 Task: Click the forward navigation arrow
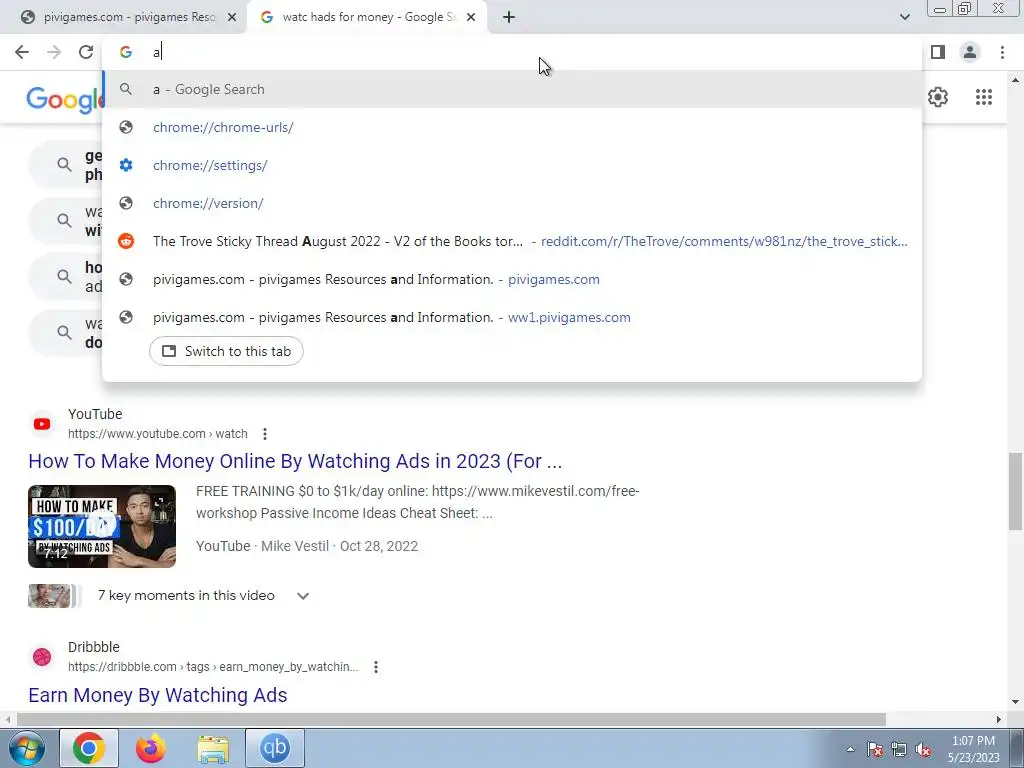[x=54, y=52]
